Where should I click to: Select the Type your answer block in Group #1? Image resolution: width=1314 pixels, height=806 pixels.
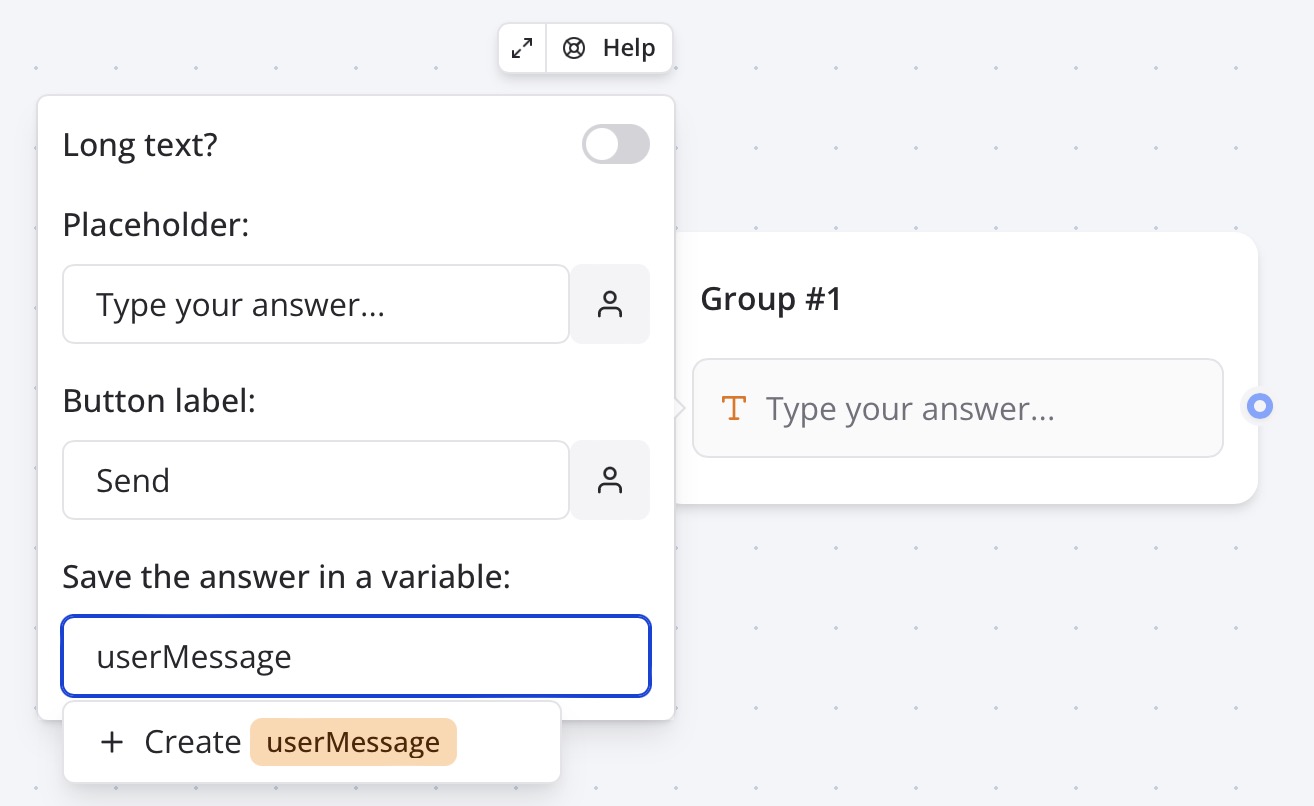pyautogui.click(x=957, y=408)
